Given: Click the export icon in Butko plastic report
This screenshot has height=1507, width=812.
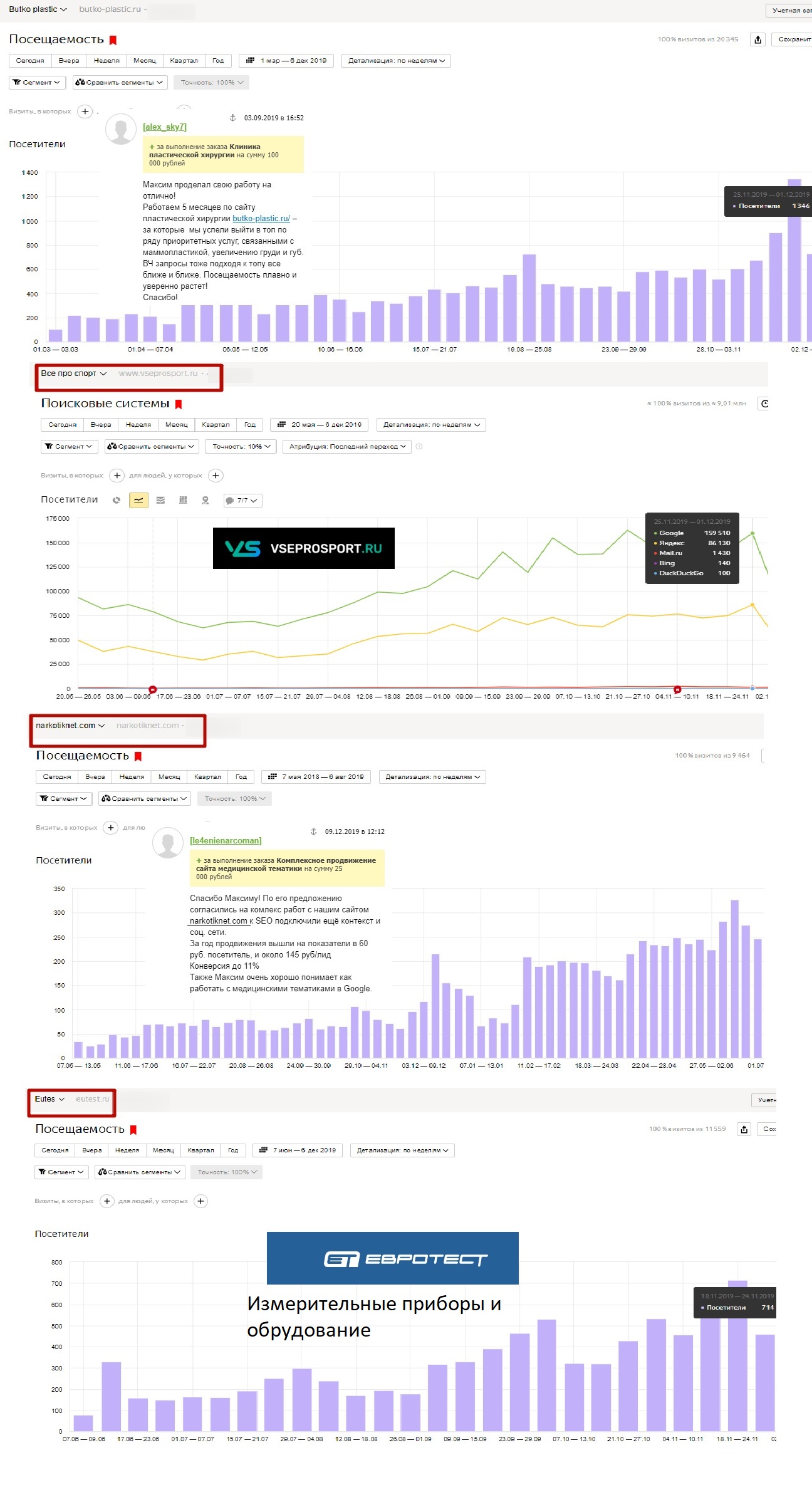Looking at the screenshot, I should tap(758, 39).
